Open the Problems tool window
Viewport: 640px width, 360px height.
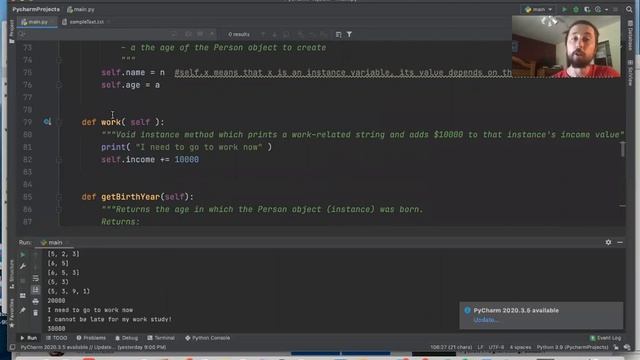point(91,338)
